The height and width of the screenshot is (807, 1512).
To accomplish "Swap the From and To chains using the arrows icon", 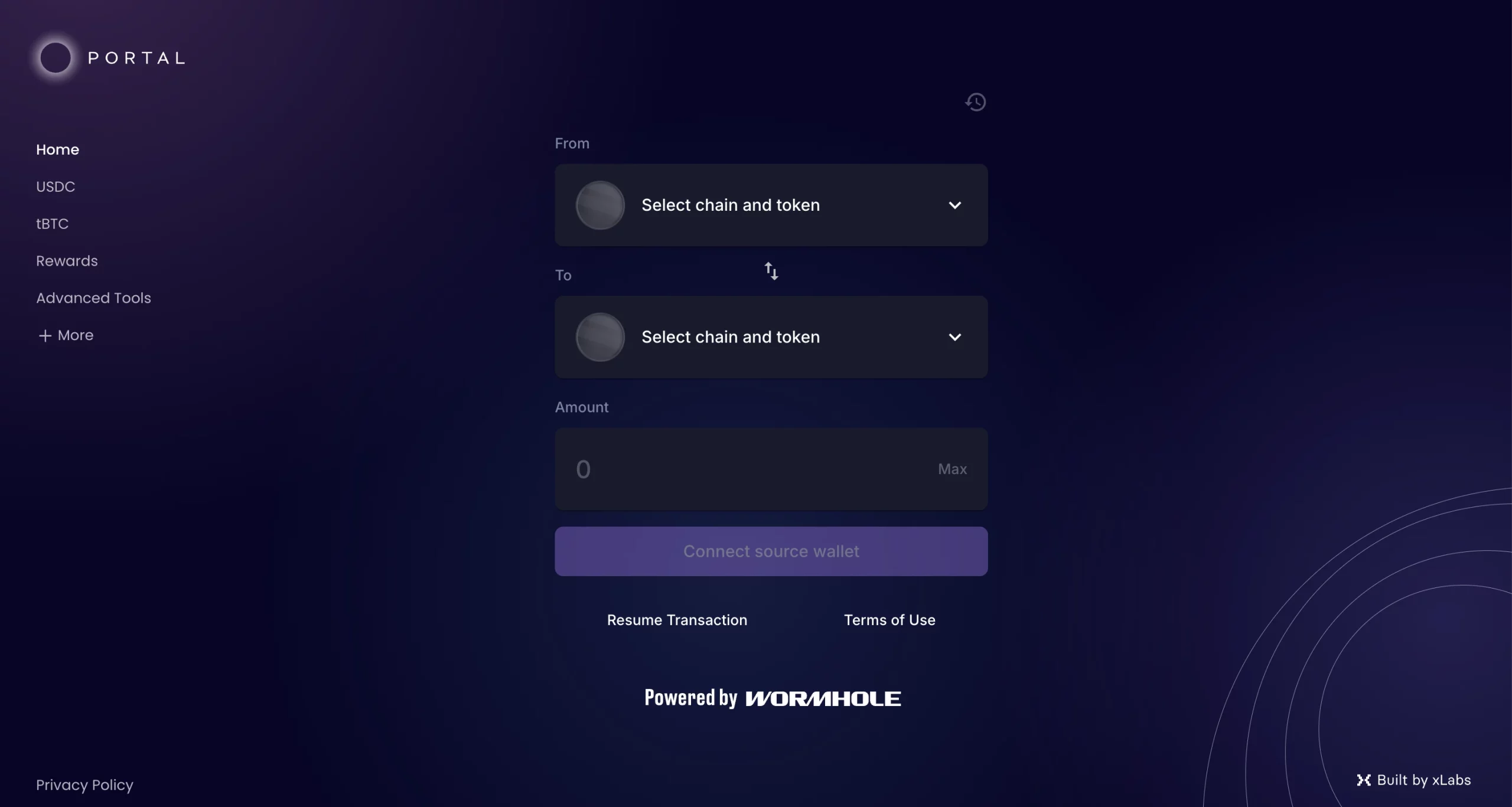I will point(771,271).
